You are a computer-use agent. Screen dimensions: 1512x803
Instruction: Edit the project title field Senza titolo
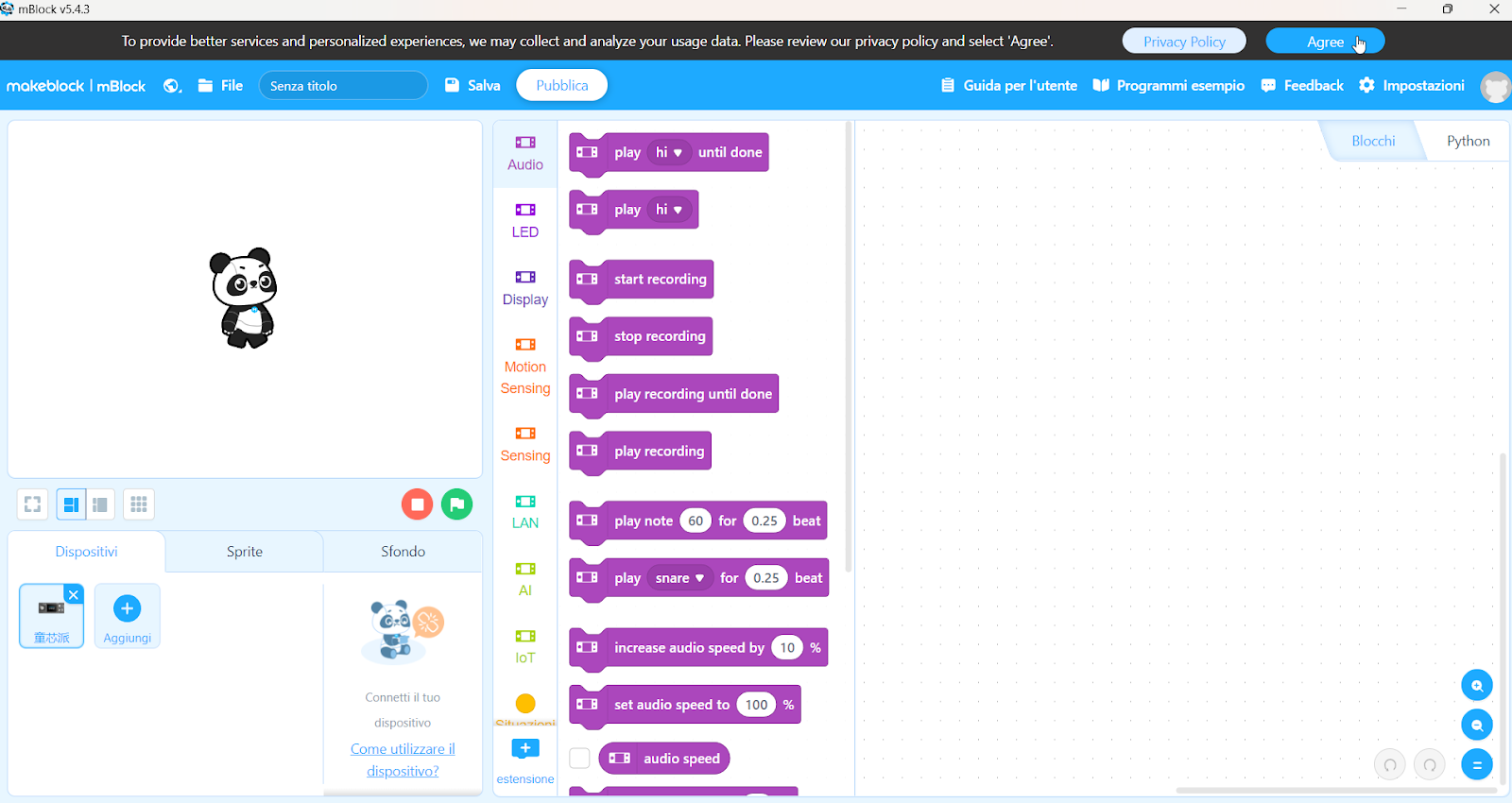coord(343,86)
